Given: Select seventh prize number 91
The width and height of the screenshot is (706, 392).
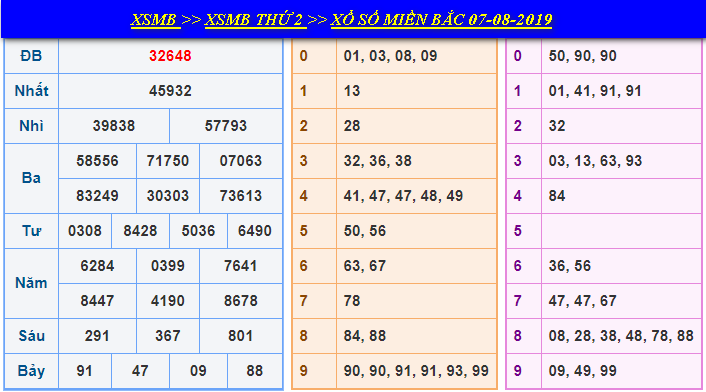Looking at the screenshot, I should click(x=85, y=371).
